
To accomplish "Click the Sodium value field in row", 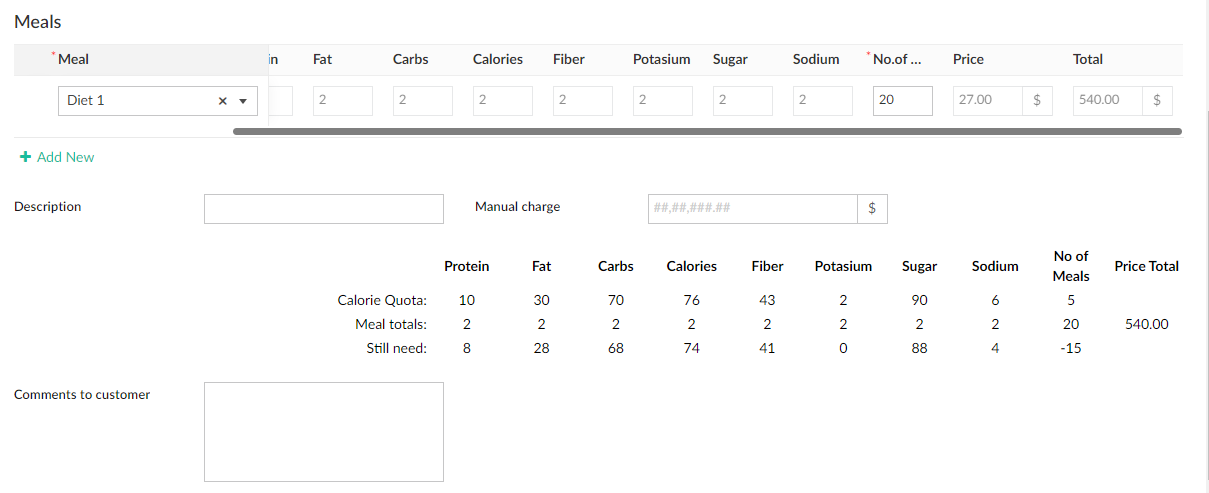I will (x=822, y=100).
